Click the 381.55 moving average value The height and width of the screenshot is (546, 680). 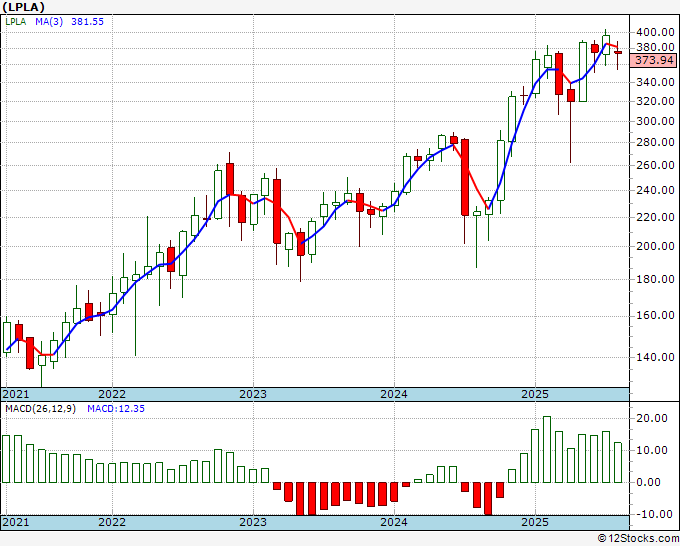coord(88,21)
